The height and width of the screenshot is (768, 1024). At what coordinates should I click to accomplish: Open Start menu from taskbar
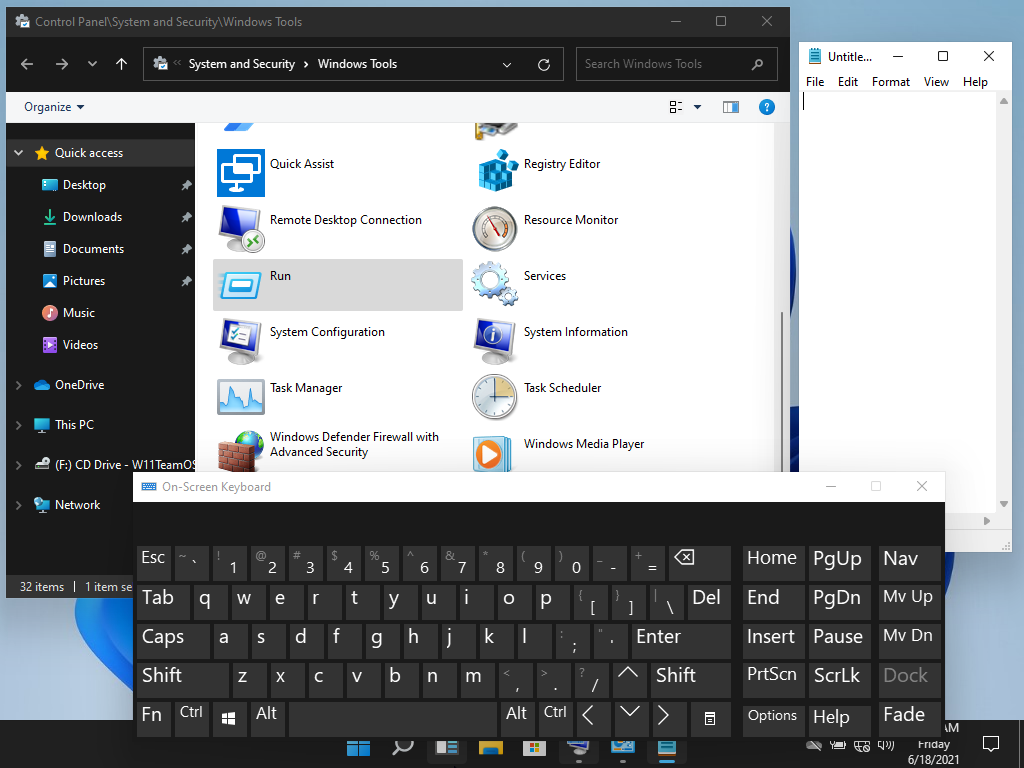click(359, 748)
